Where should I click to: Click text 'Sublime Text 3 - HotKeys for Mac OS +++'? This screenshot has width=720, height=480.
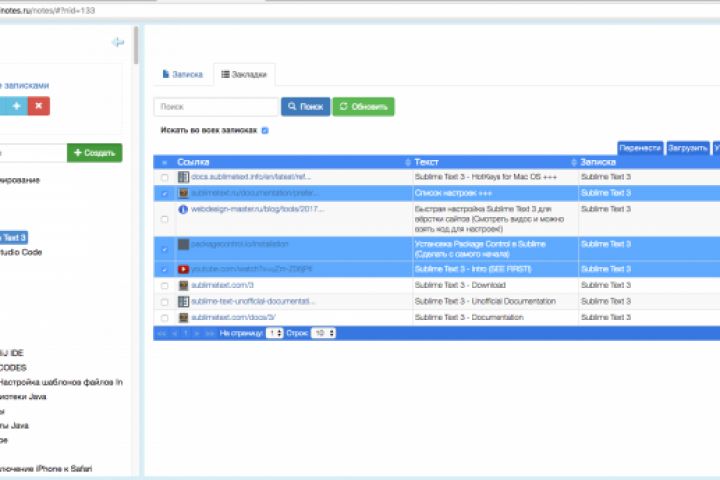tap(486, 177)
